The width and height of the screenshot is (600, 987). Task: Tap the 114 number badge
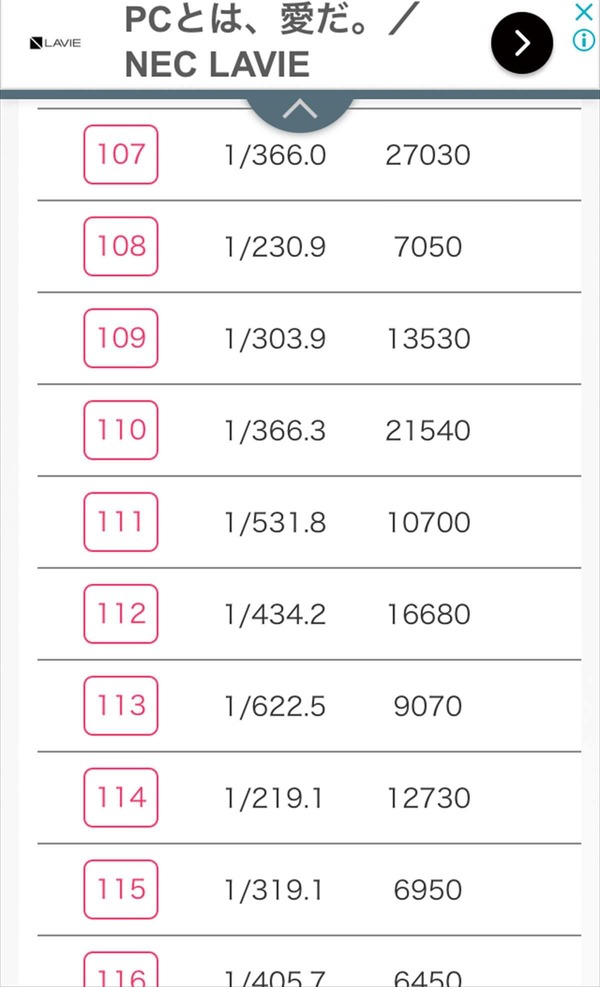pyautogui.click(x=121, y=798)
